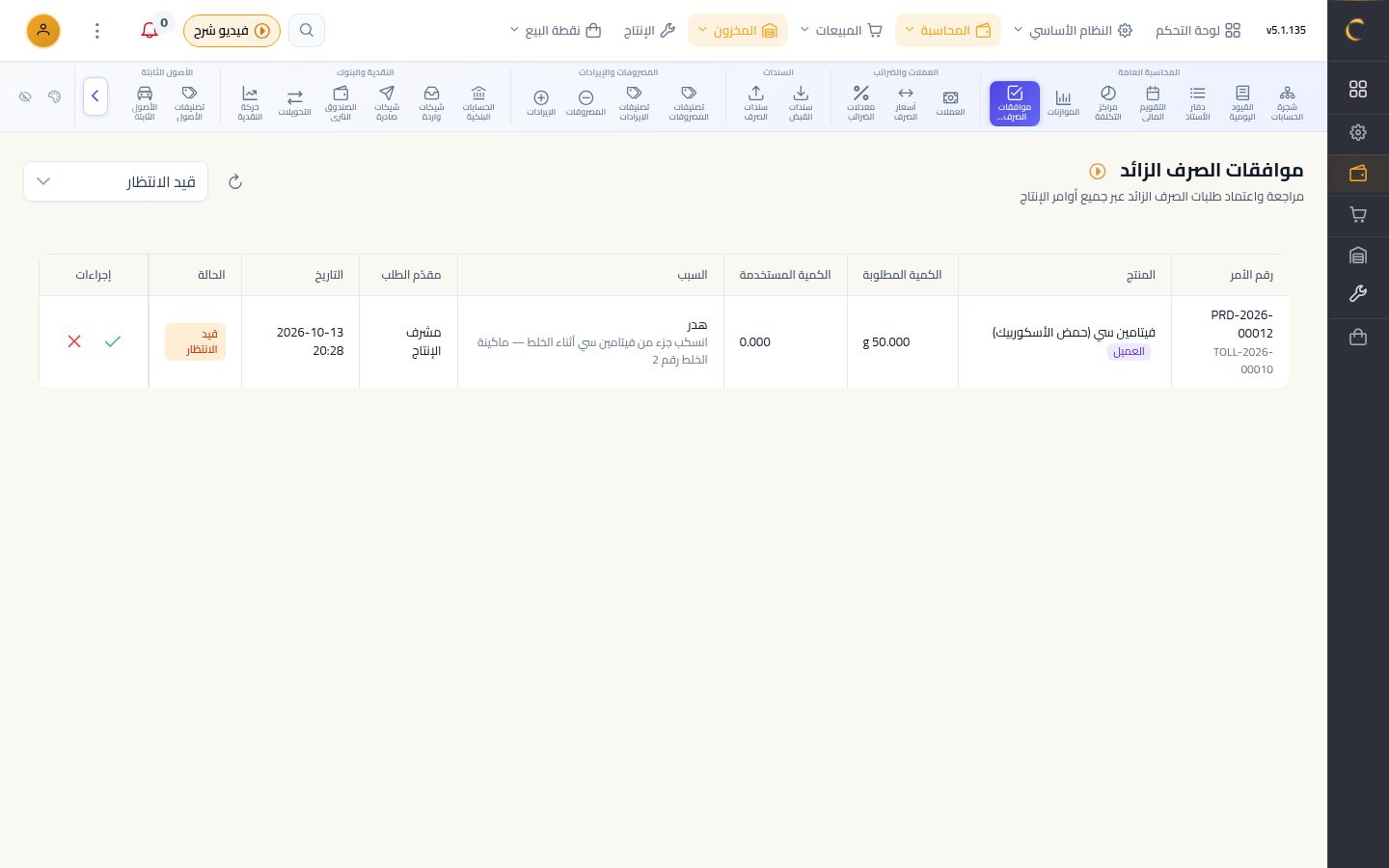Open شيكات واردة incoming cheques

tap(431, 103)
